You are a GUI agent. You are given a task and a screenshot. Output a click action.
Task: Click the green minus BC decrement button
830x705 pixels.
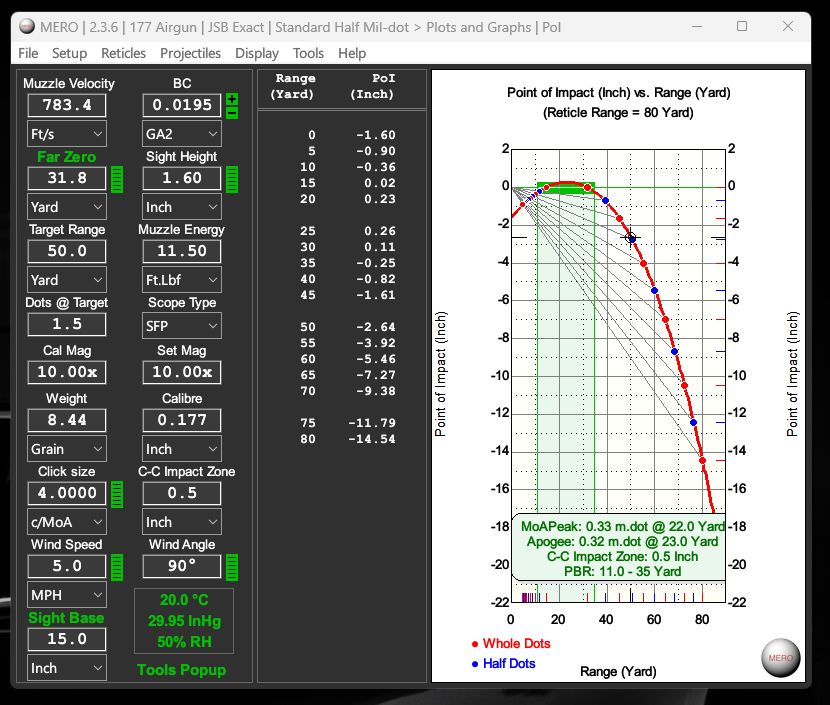click(232, 113)
